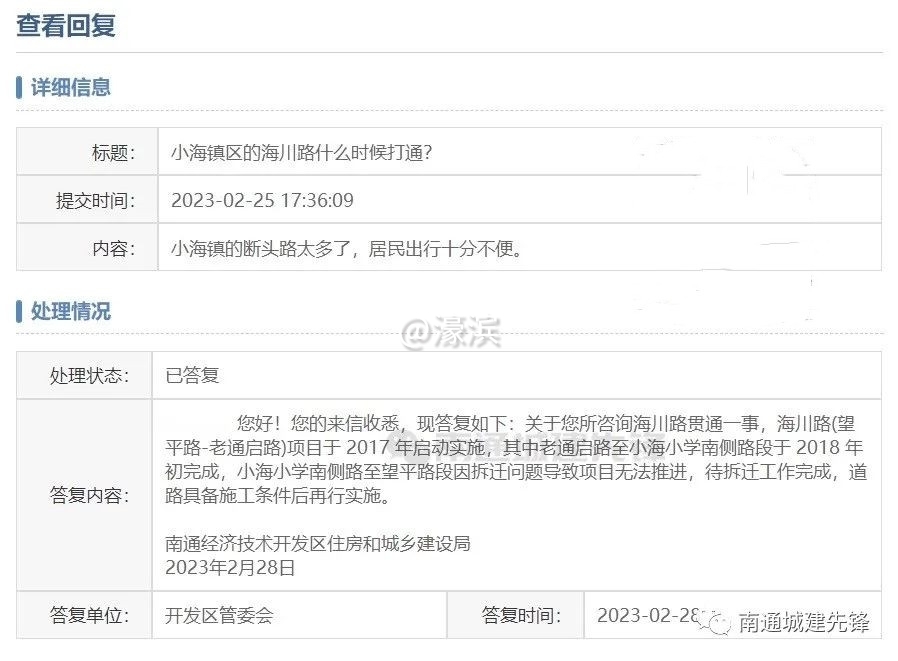Click the content text about 小海镇的断头路

347,248
